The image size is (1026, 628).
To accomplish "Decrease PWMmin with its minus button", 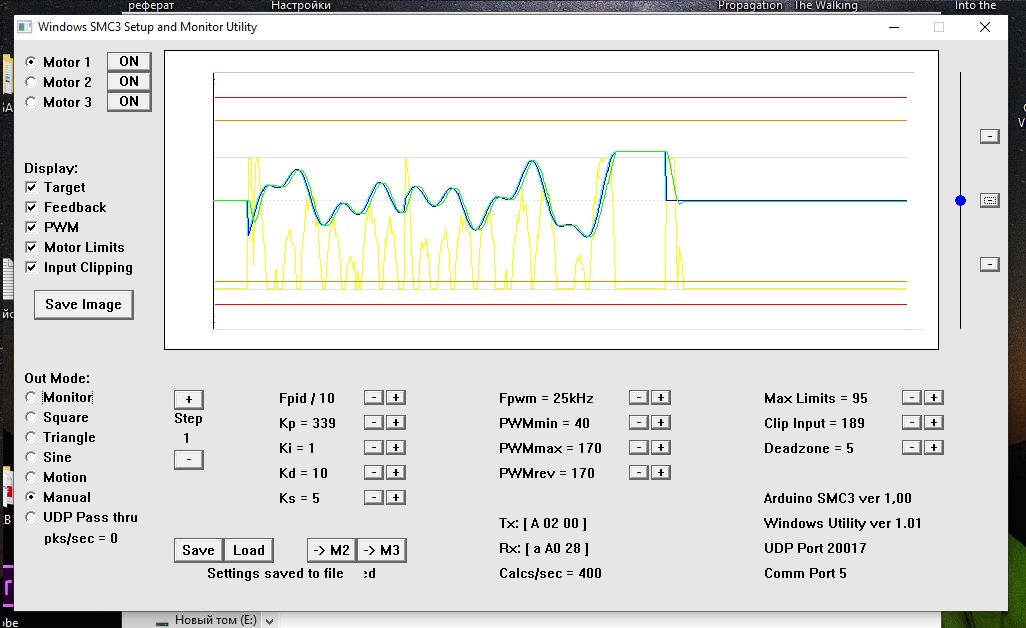I will point(638,423).
